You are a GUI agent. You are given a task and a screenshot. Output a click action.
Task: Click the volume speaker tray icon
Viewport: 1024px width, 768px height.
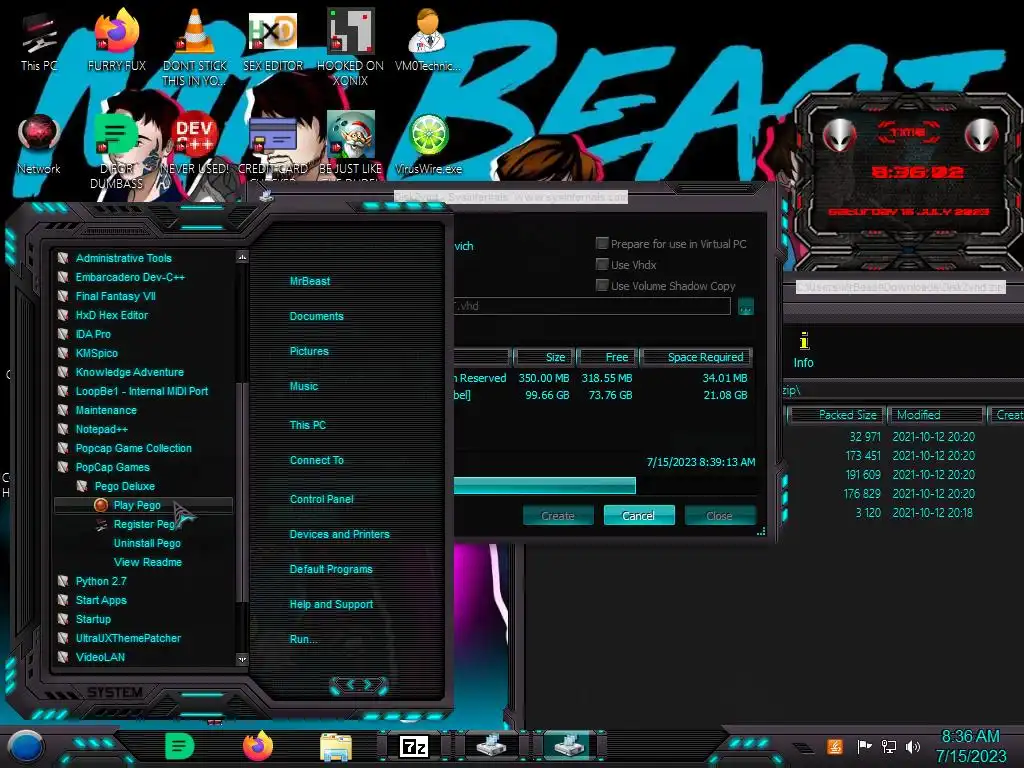(x=913, y=746)
